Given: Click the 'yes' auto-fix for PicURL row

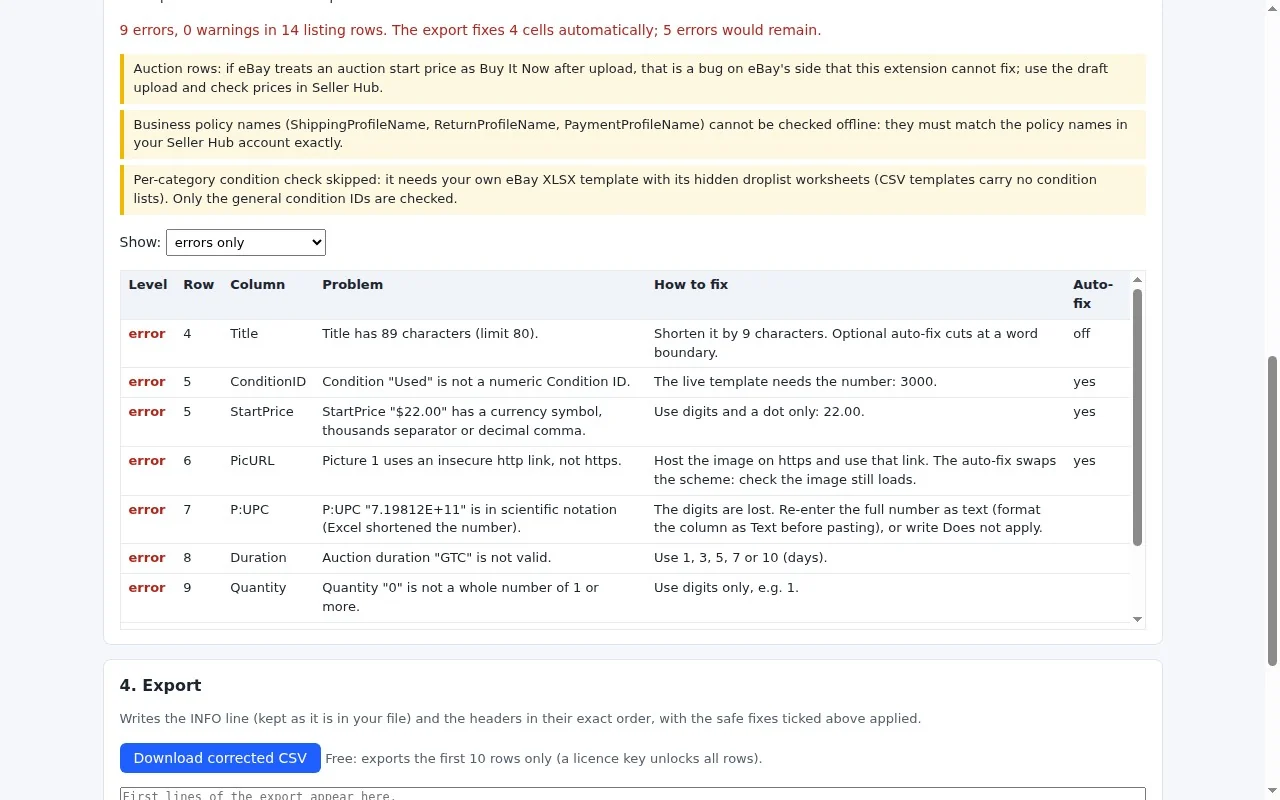Looking at the screenshot, I should click(x=1084, y=461).
